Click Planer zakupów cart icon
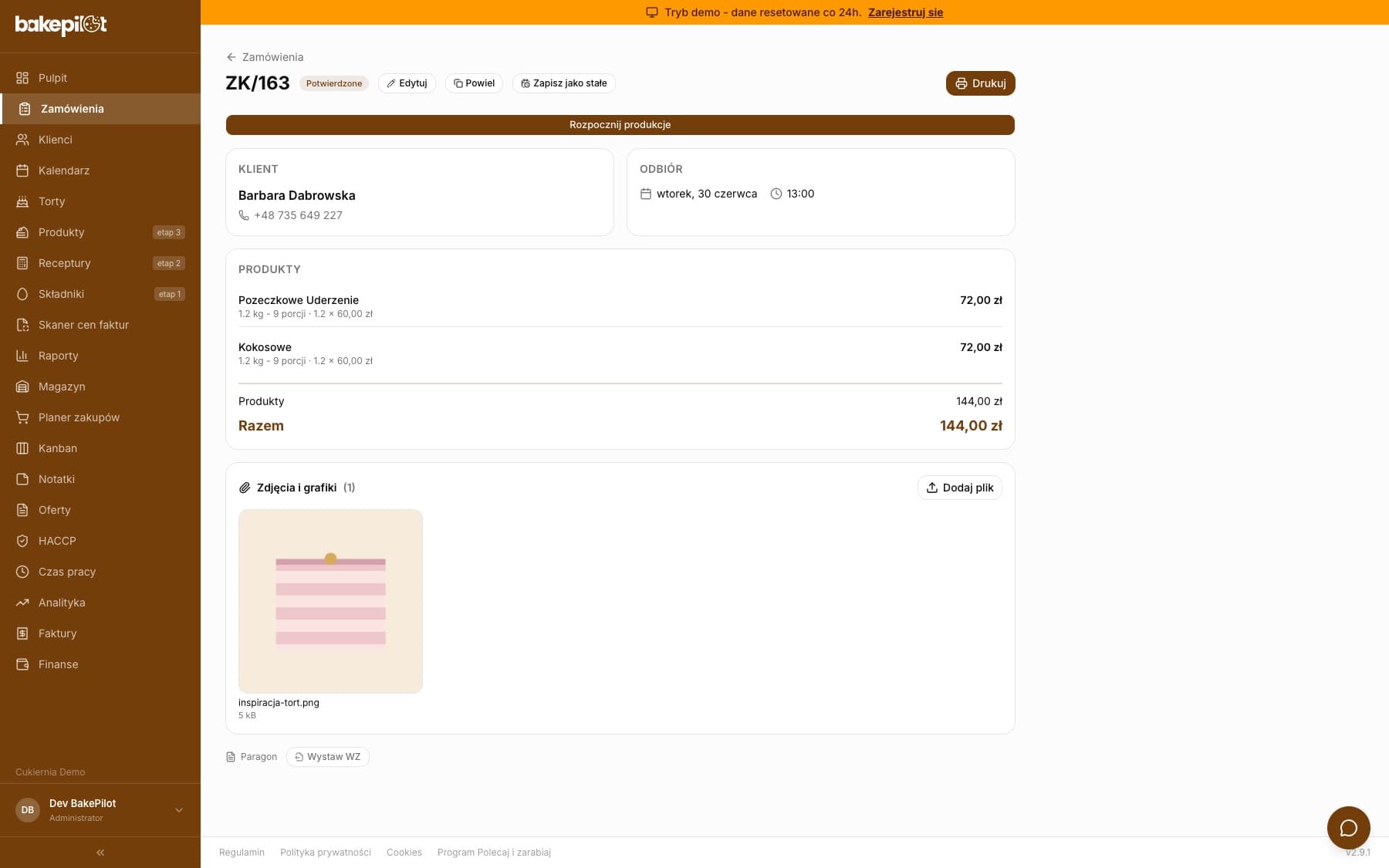 pyautogui.click(x=22, y=417)
